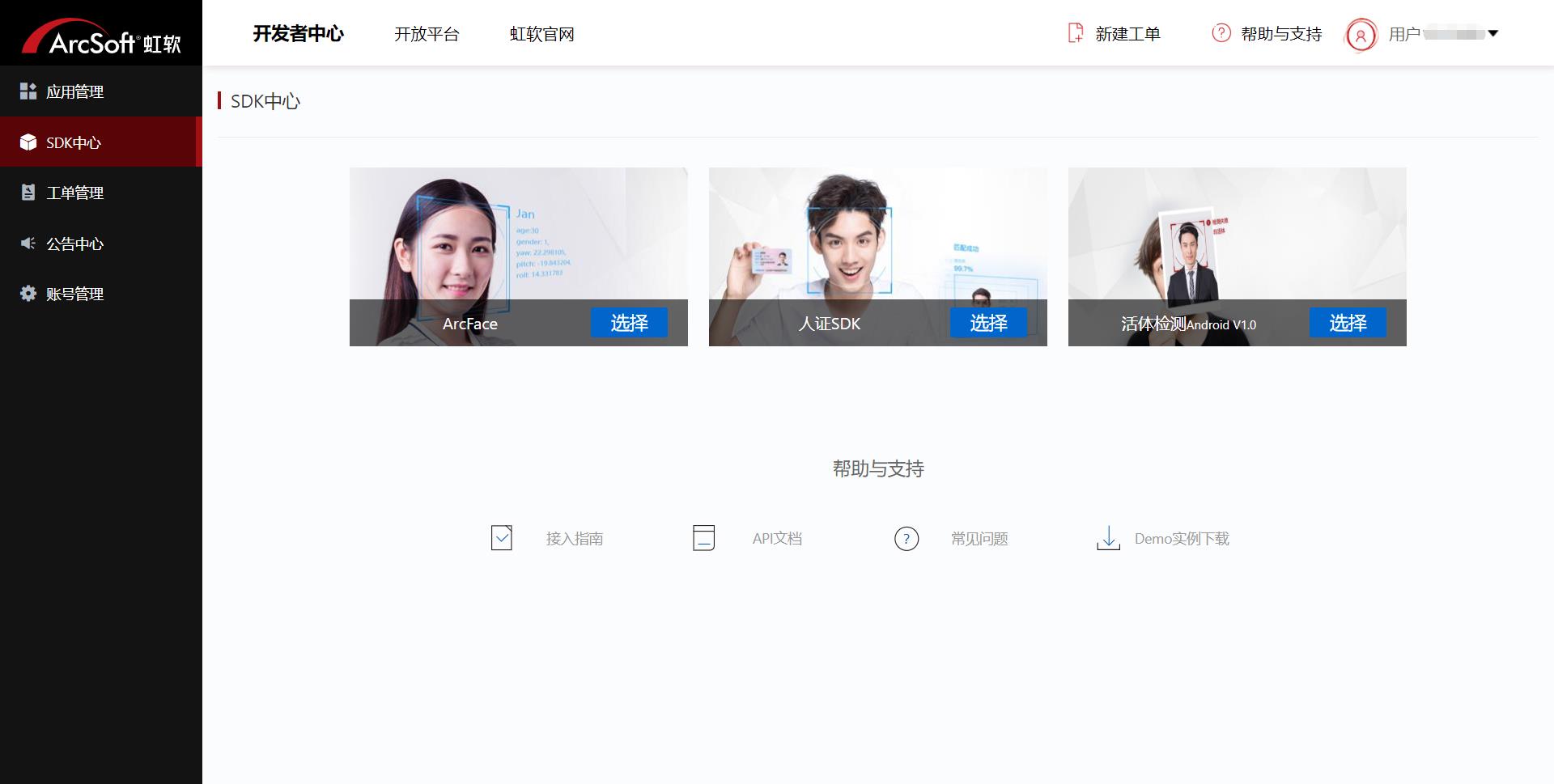This screenshot has height=784, width=1554.
Task: Click the 工单管理 document icon
Action: [28, 193]
